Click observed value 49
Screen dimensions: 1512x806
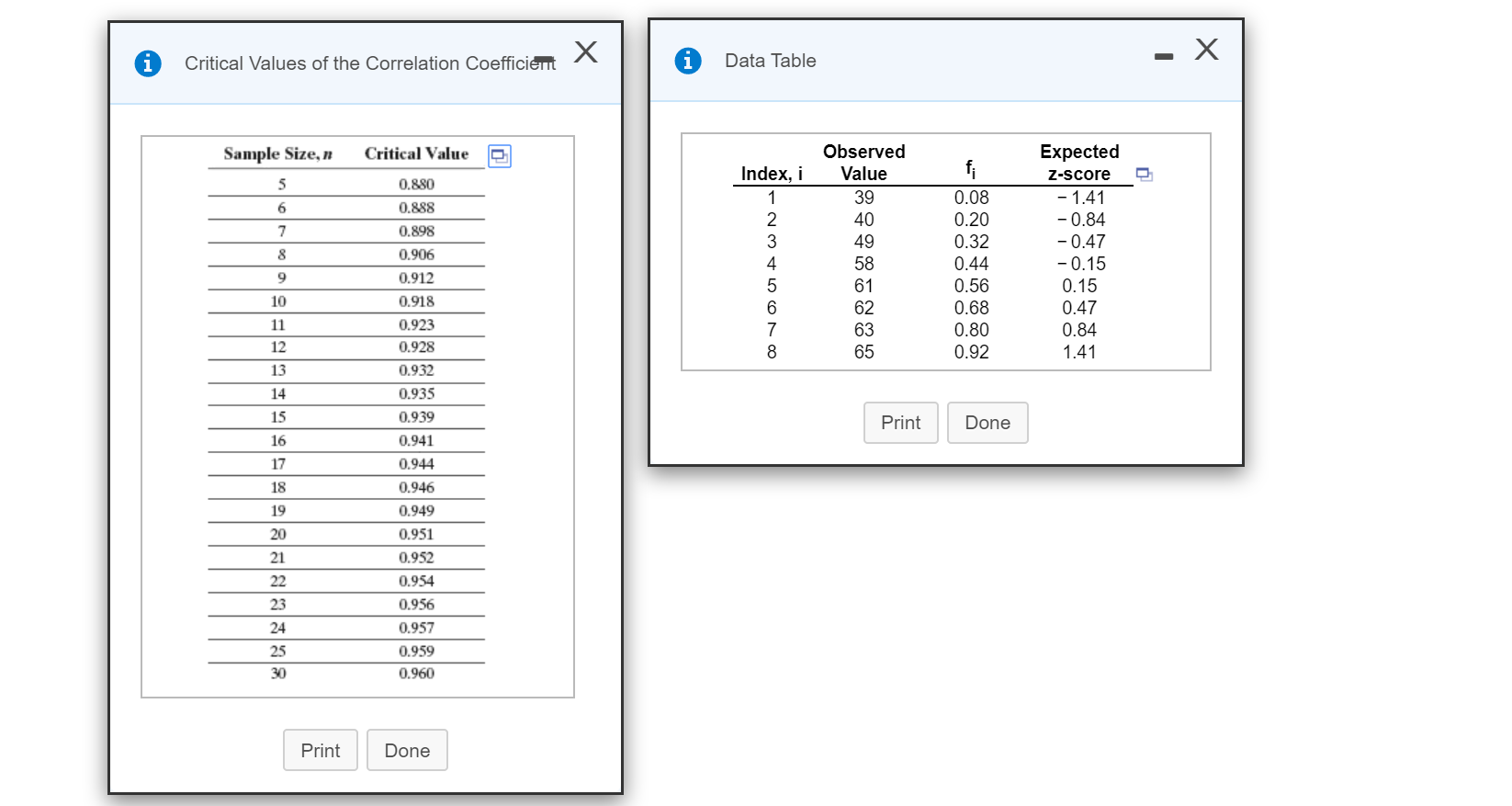[864, 242]
